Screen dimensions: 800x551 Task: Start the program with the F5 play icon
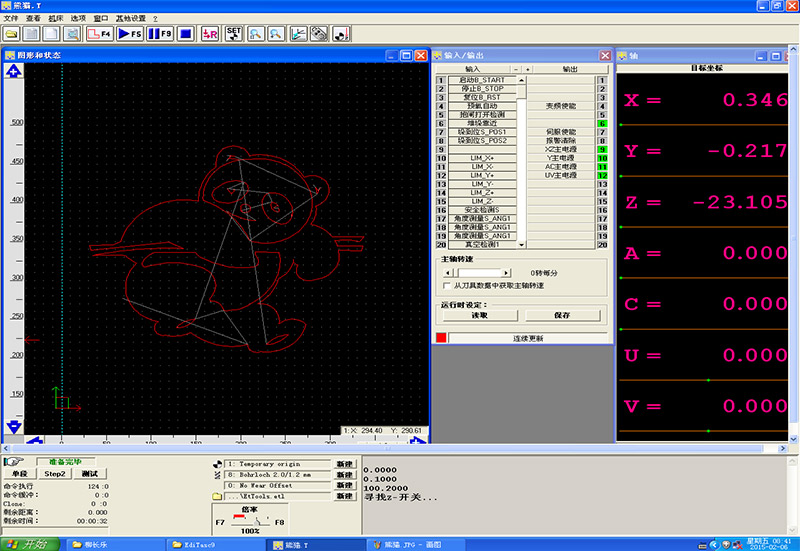[x=130, y=34]
